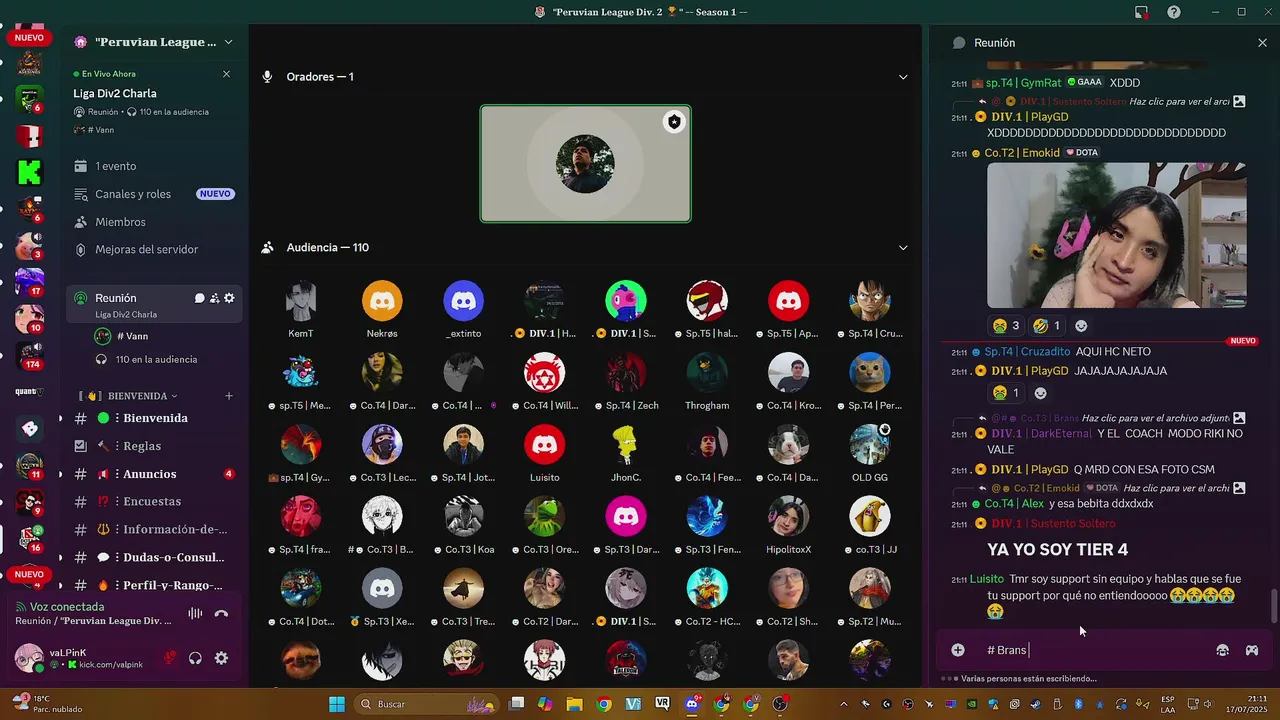This screenshot has width=1280, height=720.
Task: Click the 110 en la audiencia row
Action: pos(156,359)
